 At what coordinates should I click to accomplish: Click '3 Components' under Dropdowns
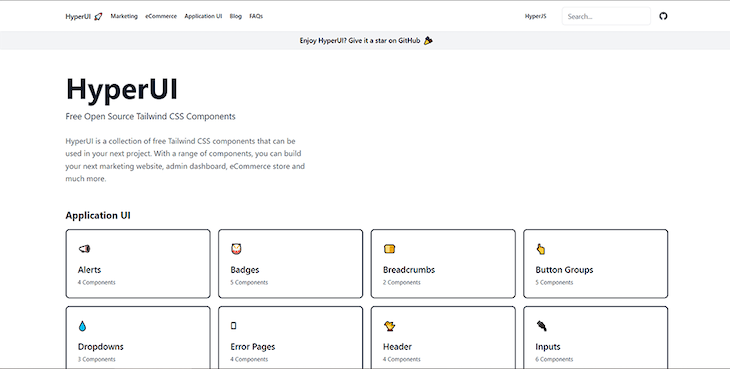pyautogui.click(x=96, y=359)
